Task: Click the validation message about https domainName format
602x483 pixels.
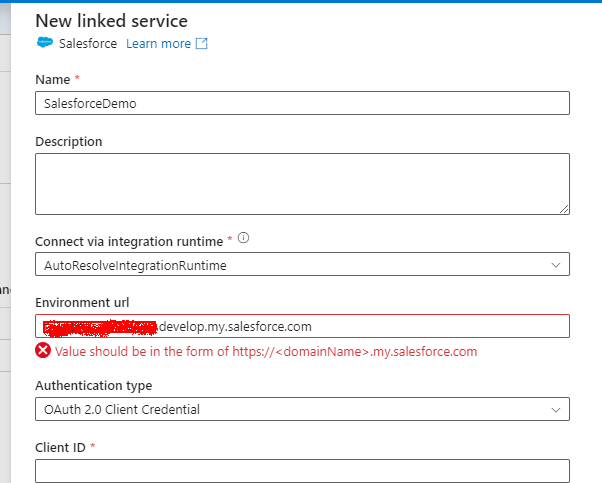Action: [x=266, y=351]
